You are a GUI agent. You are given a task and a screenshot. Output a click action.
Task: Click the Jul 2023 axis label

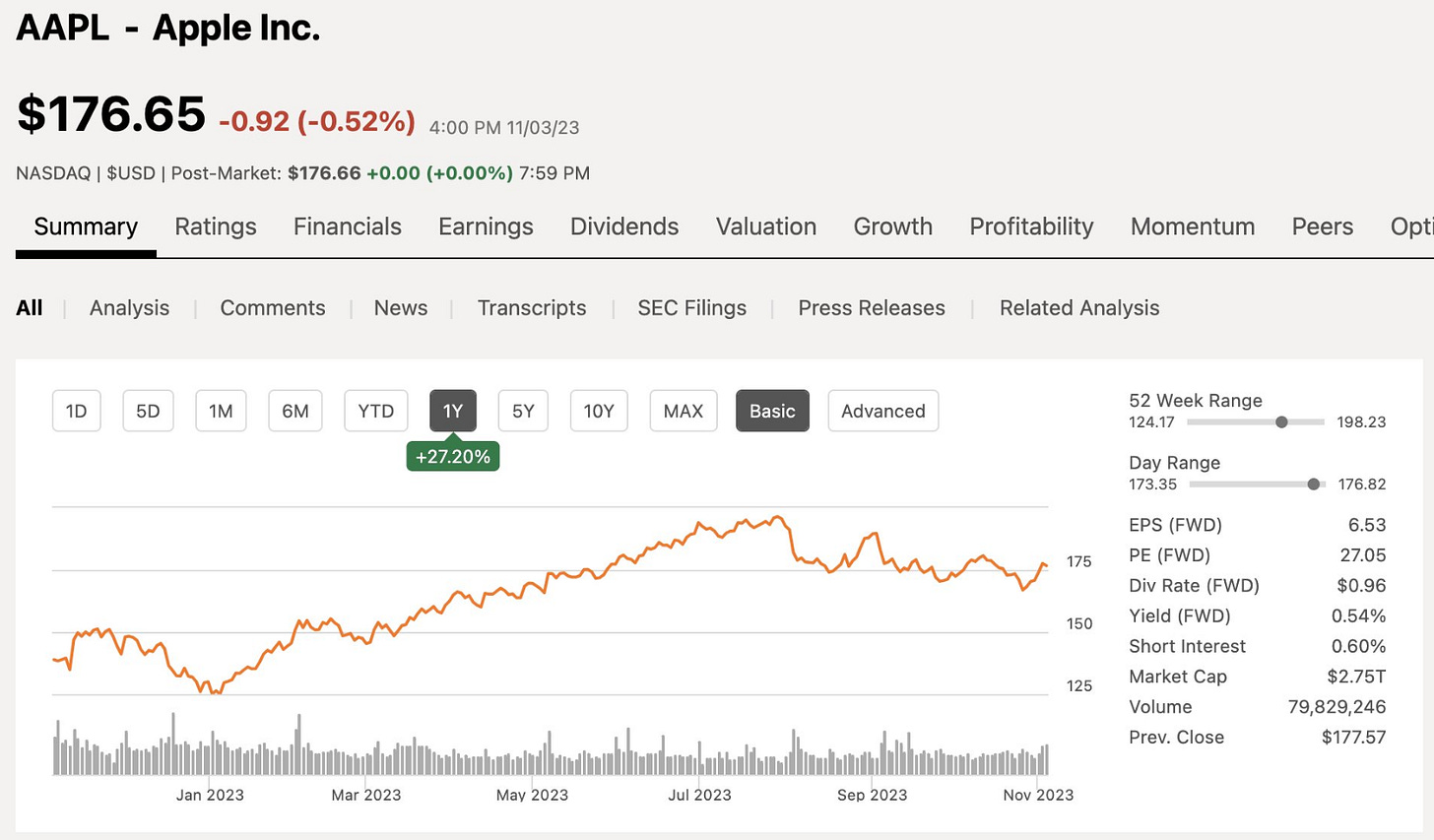tap(700, 795)
